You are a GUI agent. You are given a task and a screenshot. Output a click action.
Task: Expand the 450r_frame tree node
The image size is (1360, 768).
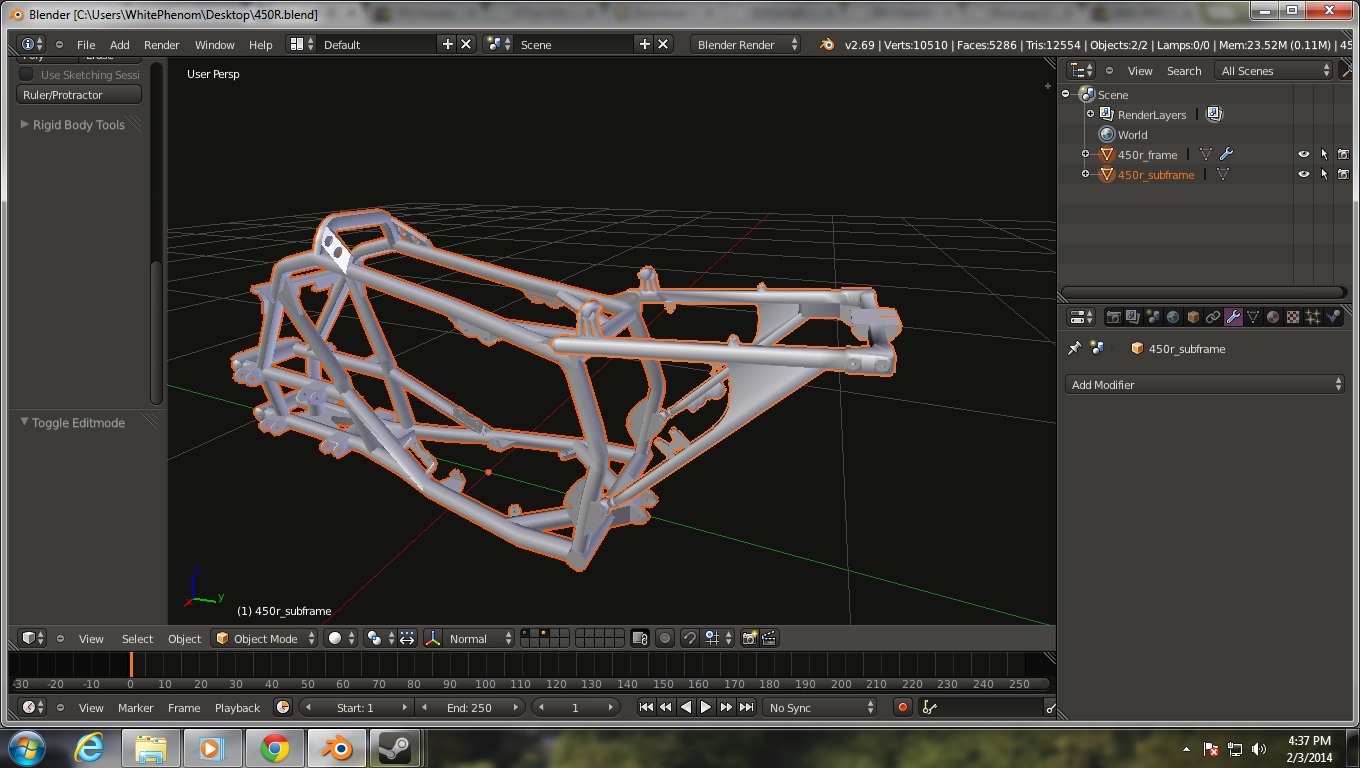[1085, 154]
